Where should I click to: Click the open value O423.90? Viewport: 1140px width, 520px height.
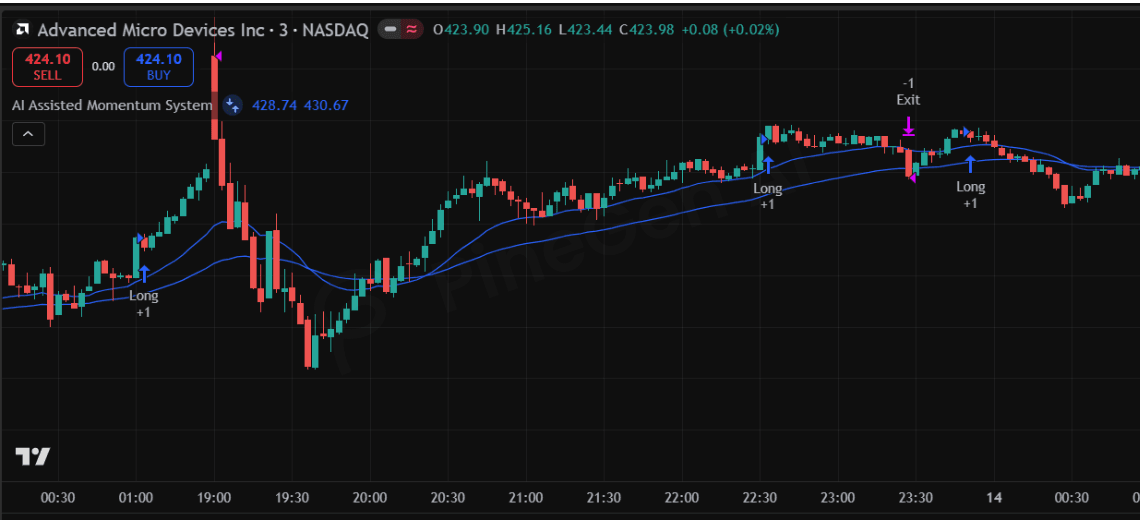[461, 30]
